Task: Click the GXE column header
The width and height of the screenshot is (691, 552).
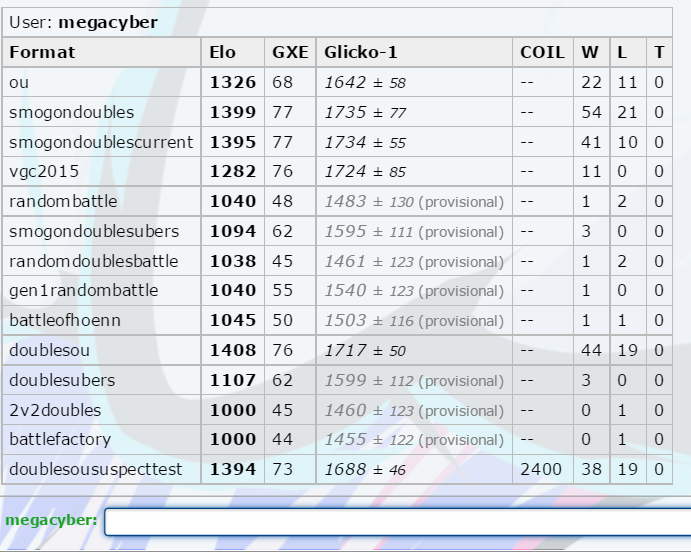Action: tap(290, 52)
